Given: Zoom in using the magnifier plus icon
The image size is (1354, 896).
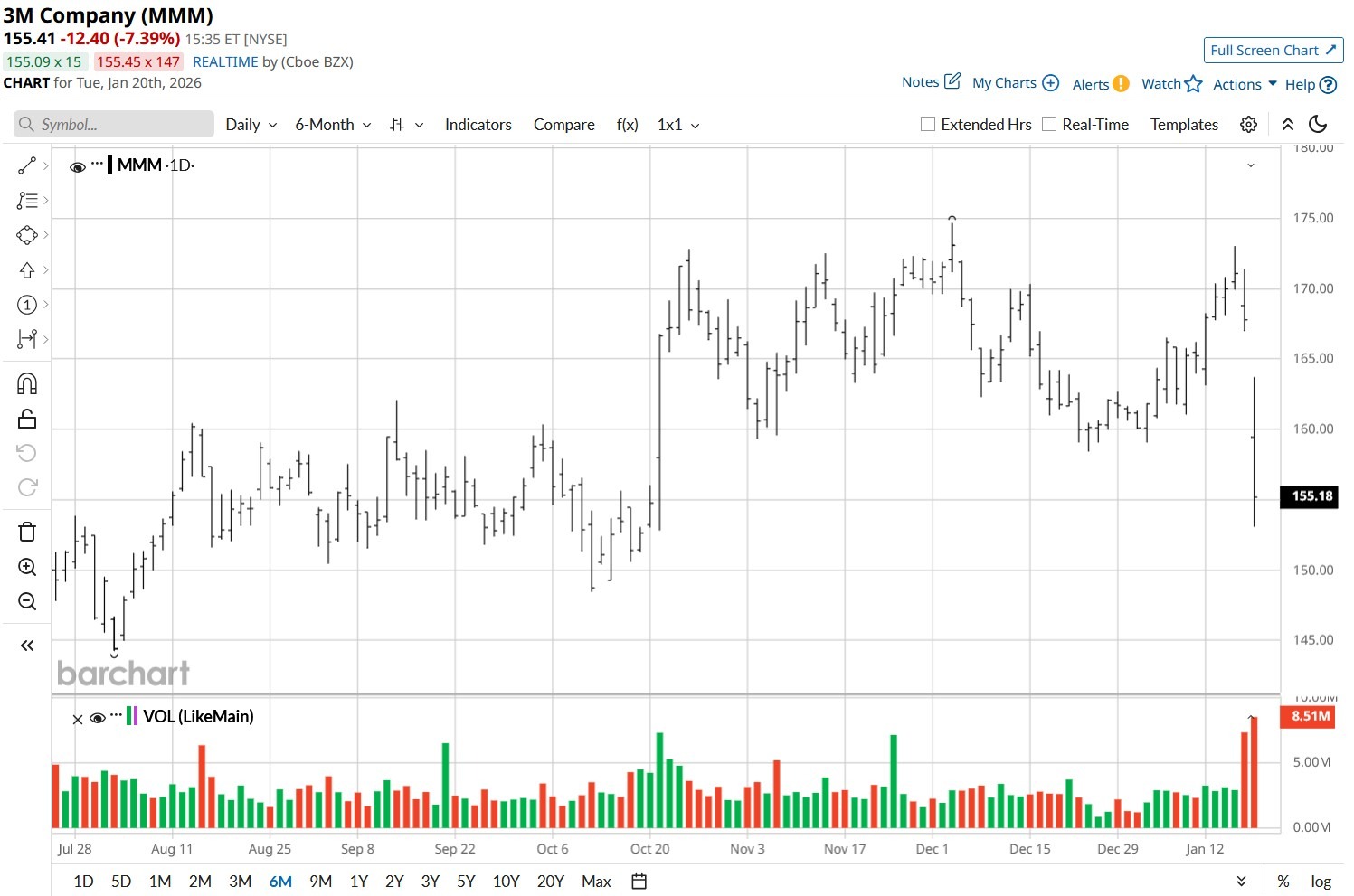Looking at the screenshot, I should coord(27,567).
